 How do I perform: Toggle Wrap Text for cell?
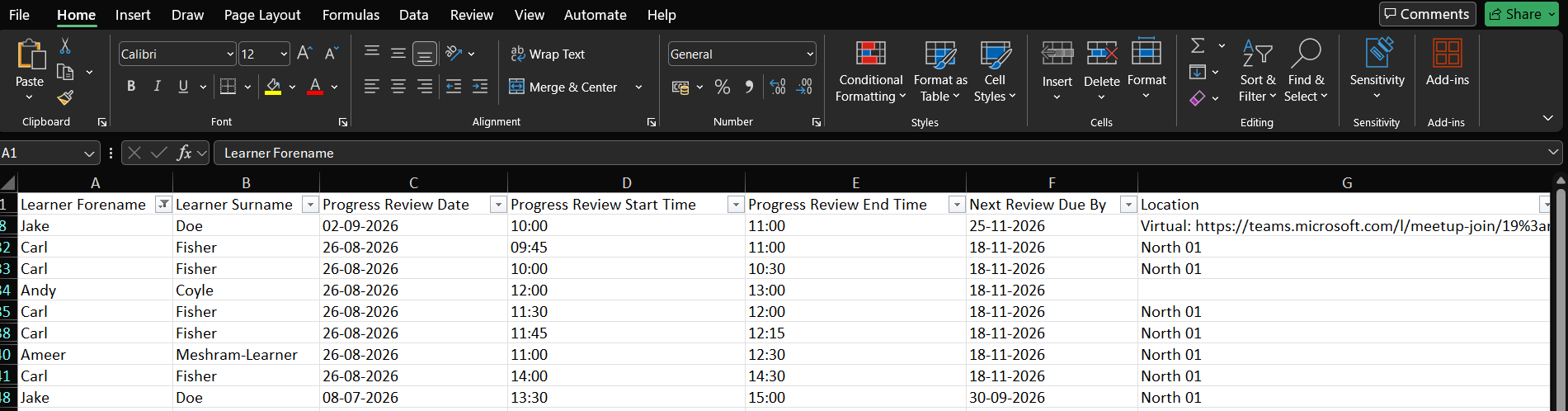click(548, 54)
